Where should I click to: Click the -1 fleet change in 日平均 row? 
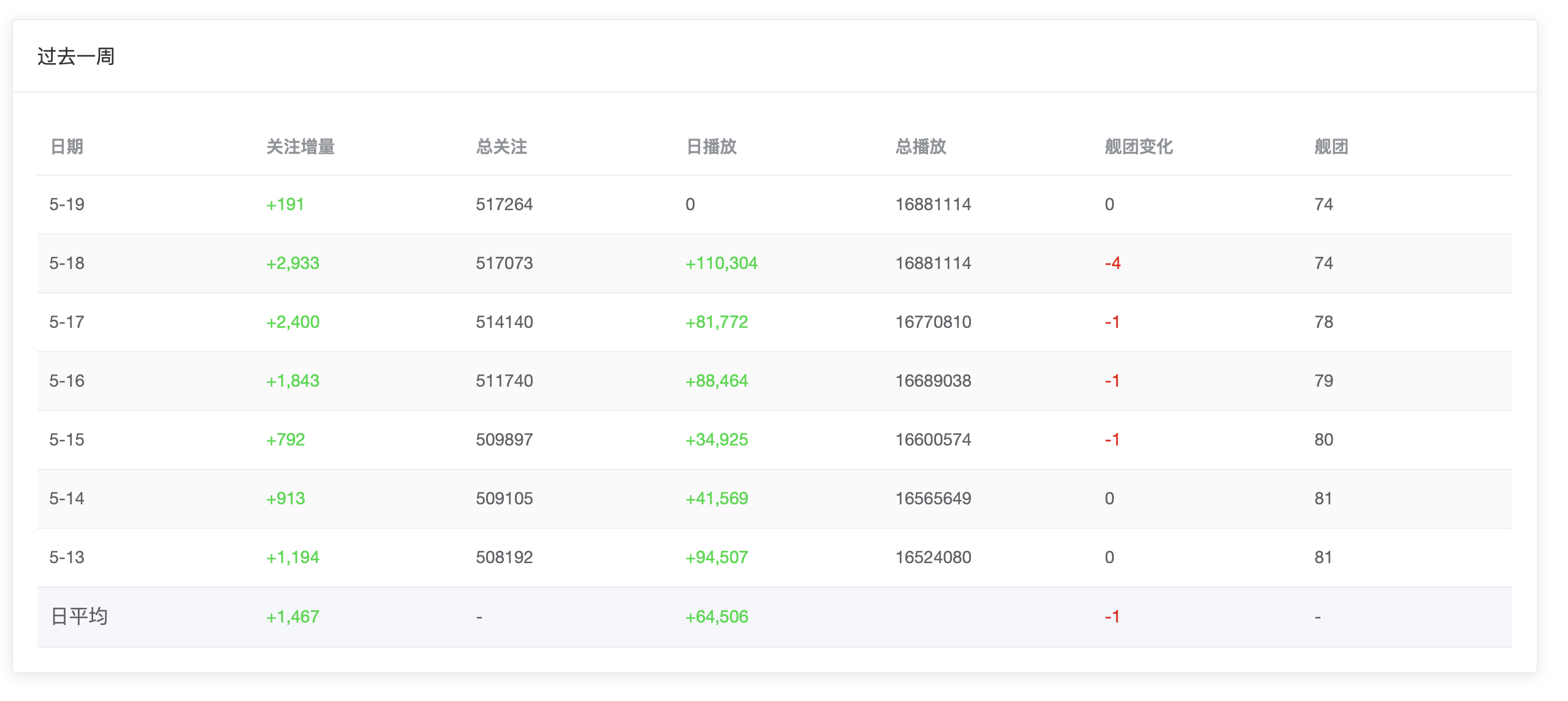1112,616
